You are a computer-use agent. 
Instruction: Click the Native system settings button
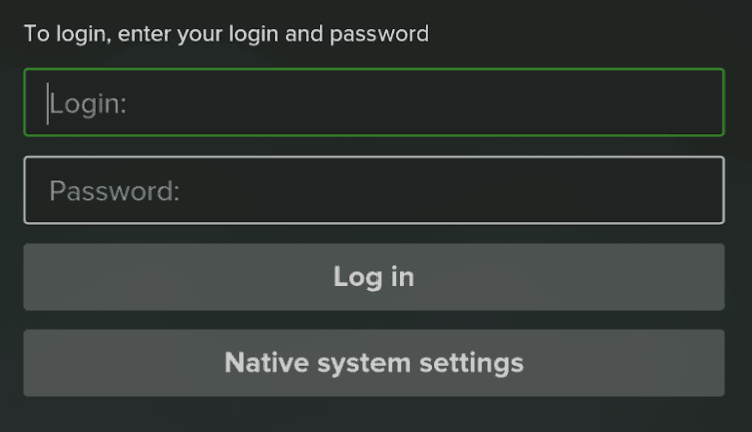pos(374,362)
